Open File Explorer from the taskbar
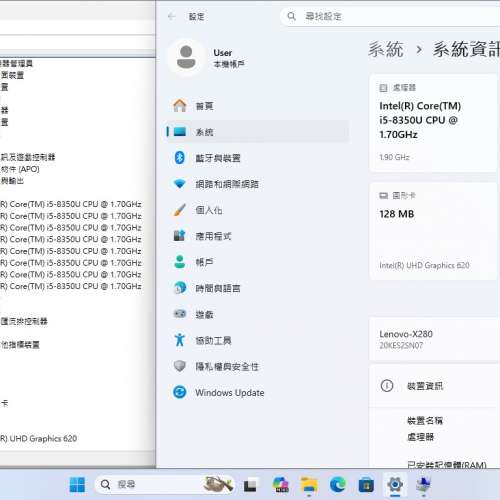 click(x=309, y=484)
